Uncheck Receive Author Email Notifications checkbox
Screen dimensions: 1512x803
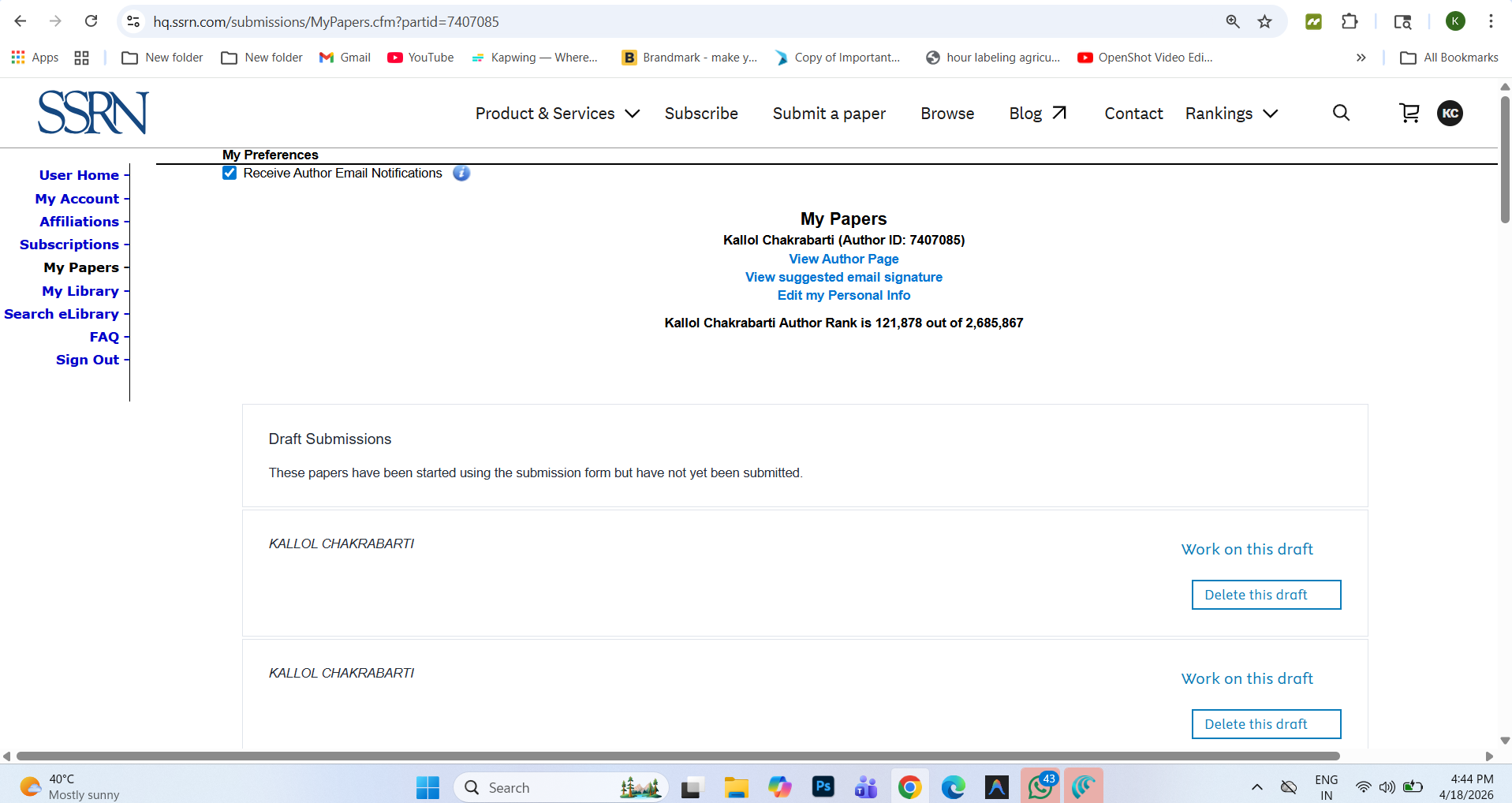point(230,173)
